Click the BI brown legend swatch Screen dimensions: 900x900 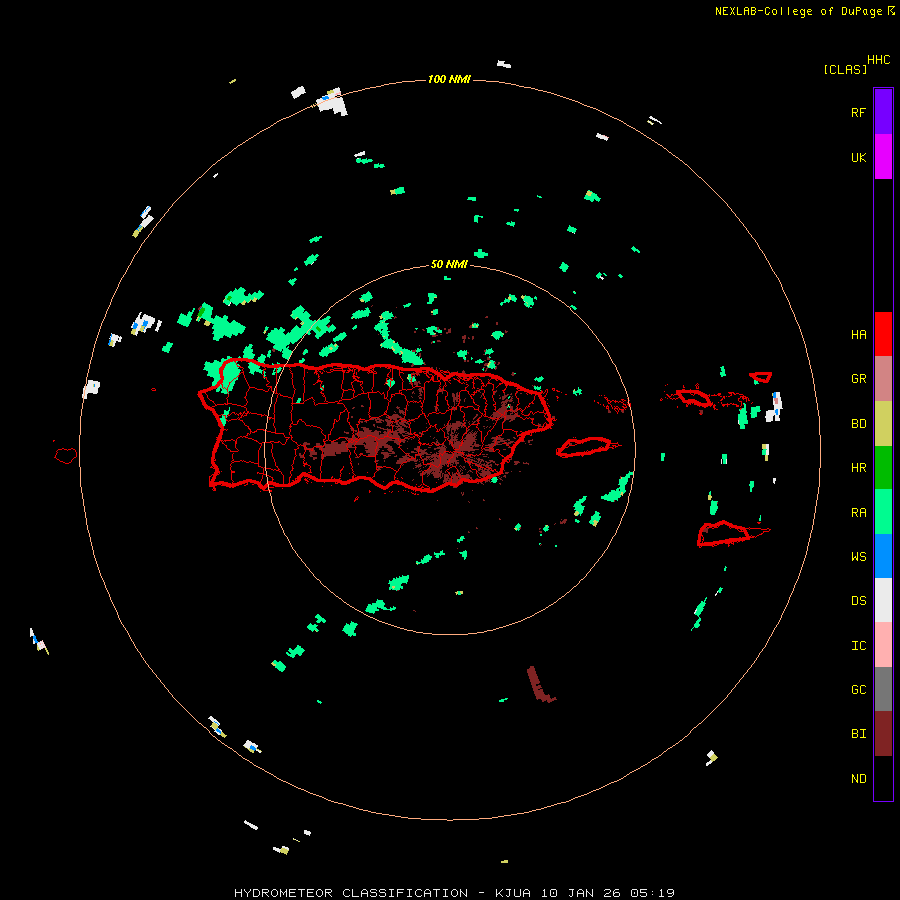pyautogui.click(x=883, y=734)
